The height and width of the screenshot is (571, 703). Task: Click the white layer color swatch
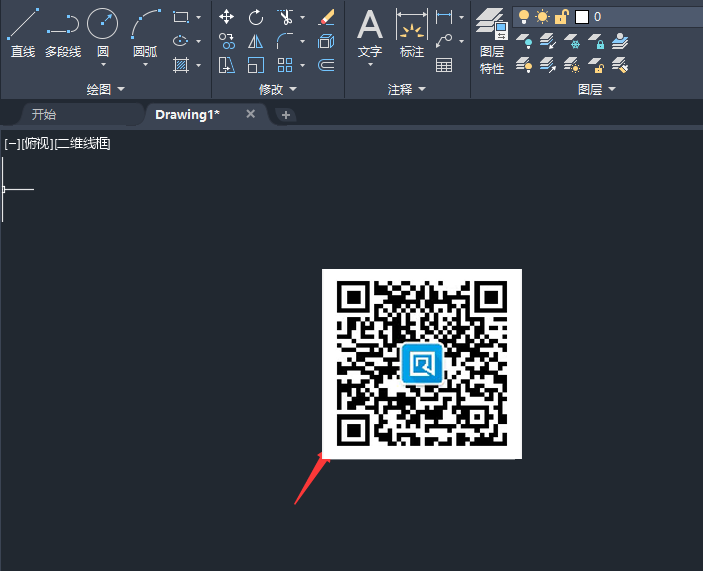pyautogui.click(x=581, y=17)
